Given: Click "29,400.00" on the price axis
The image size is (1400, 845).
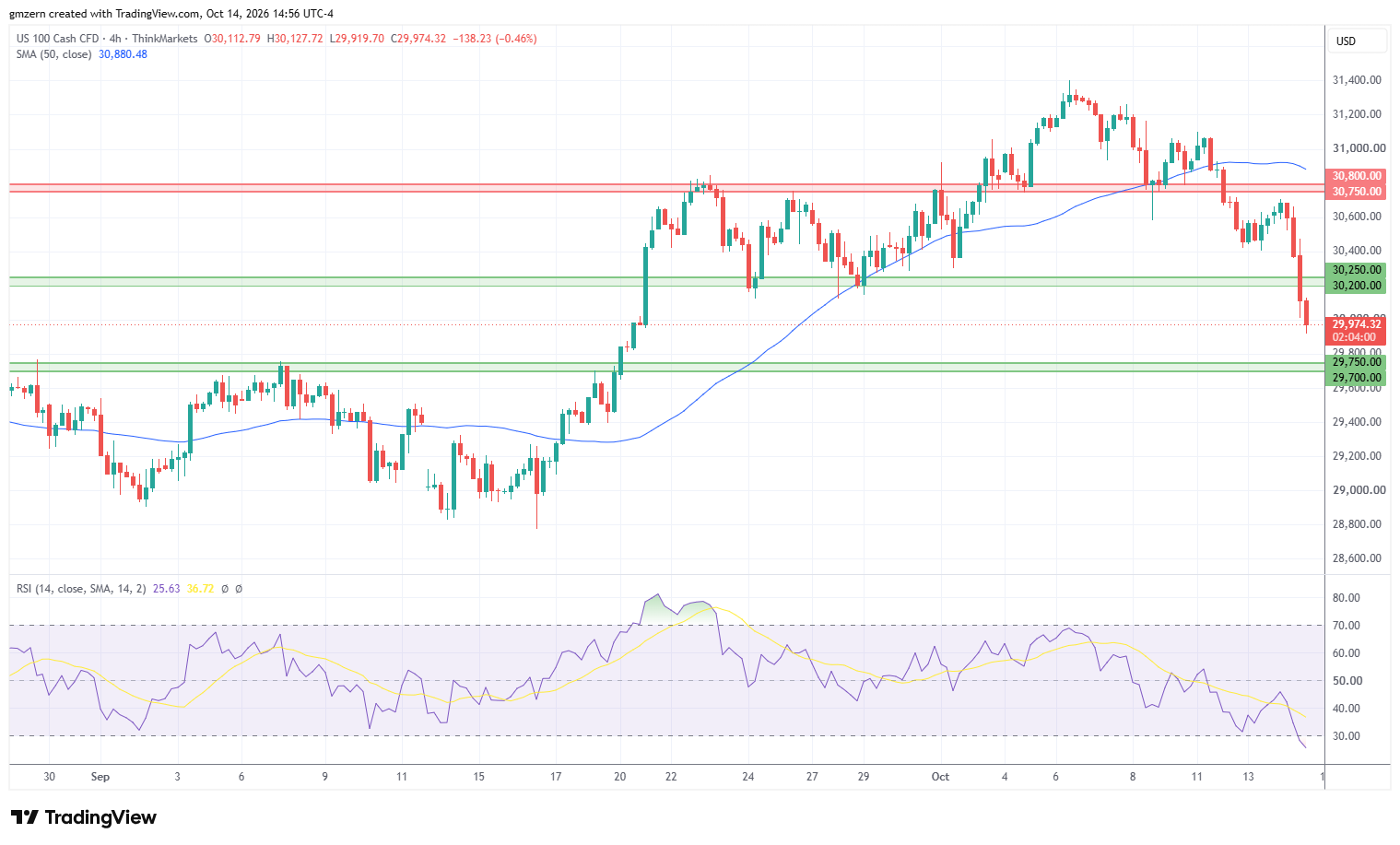Looking at the screenshot, I should 1357,422.
